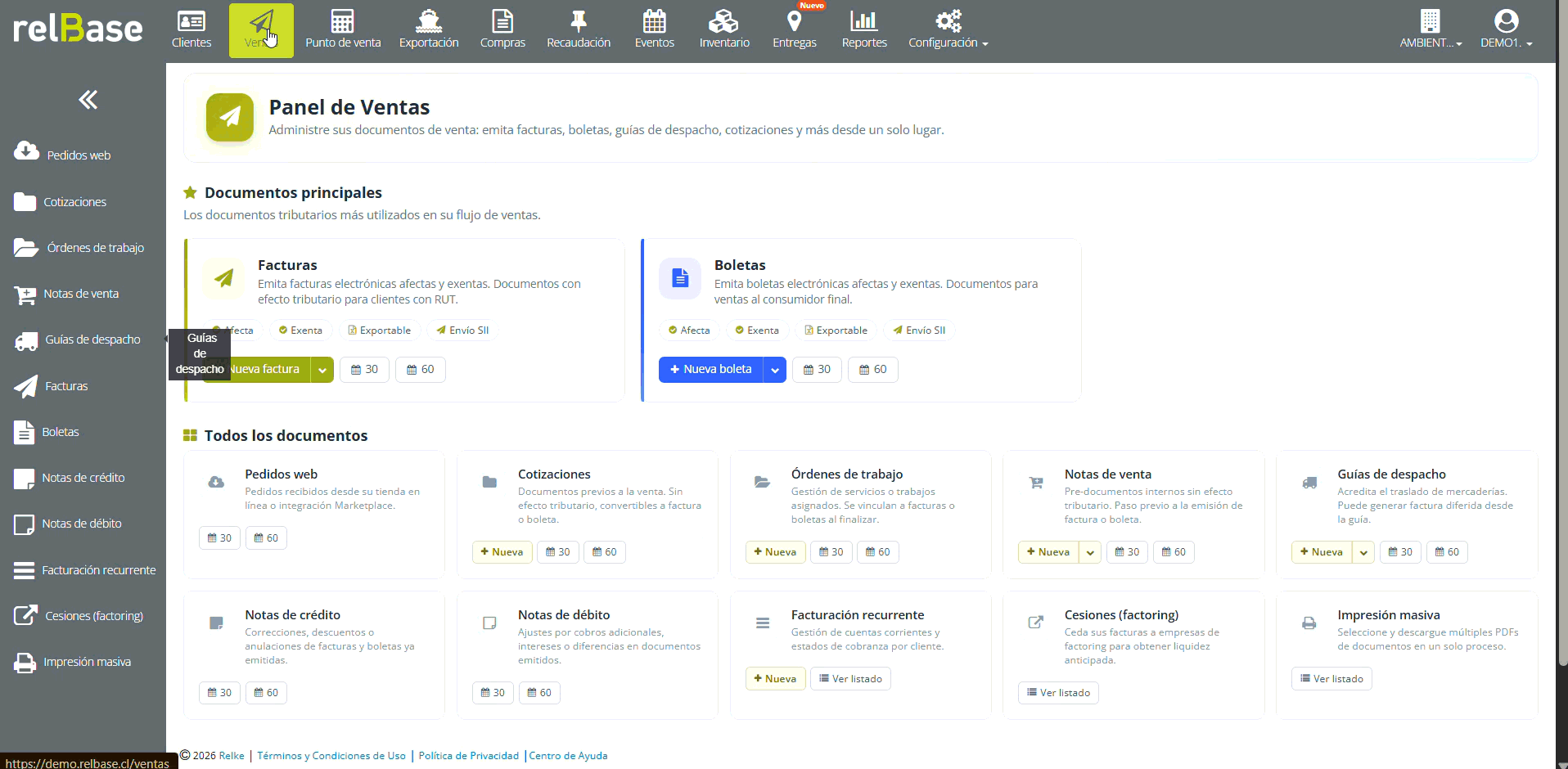The width and height of the screenshot is (1568, 769).
Task: Create a Nueva orden de trabajo
Action: (x=775, y=552)
